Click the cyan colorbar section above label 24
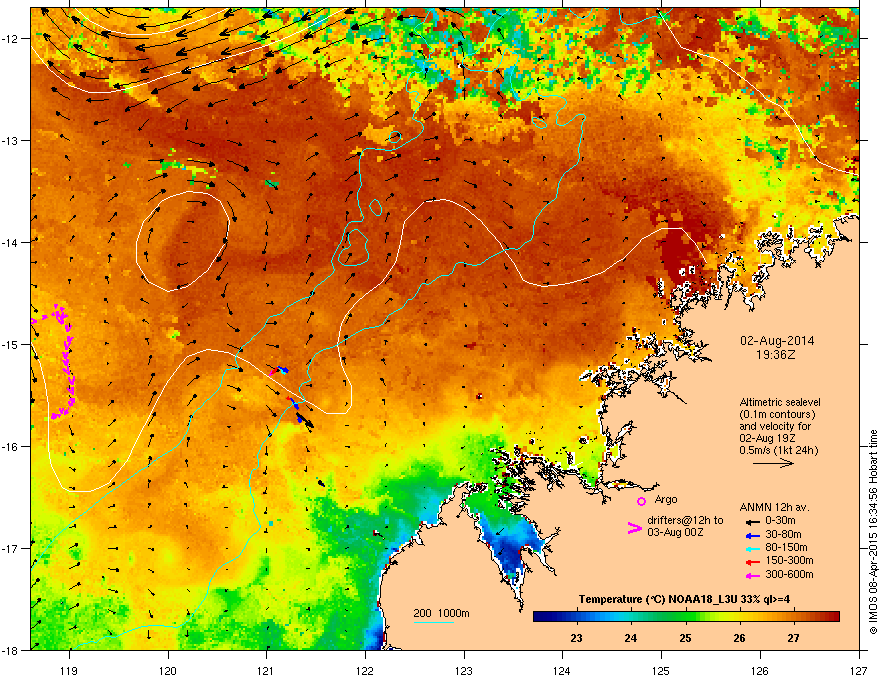Screen dimensions: 880x680 click(x=631, y=617)
